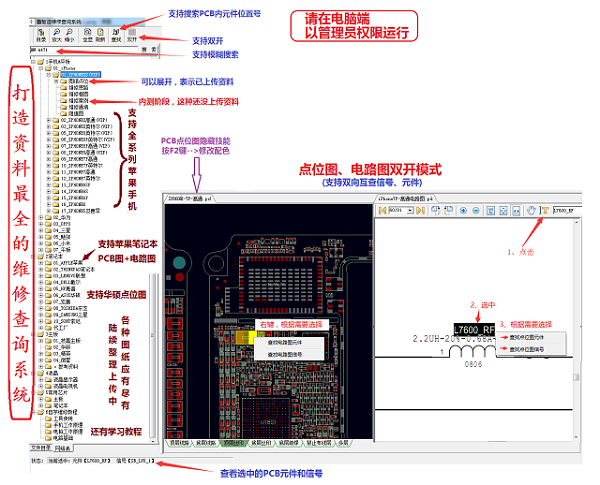
Task: Click the middle fit-view icon in schematic toolbar
Action: [x=504, y=211]
